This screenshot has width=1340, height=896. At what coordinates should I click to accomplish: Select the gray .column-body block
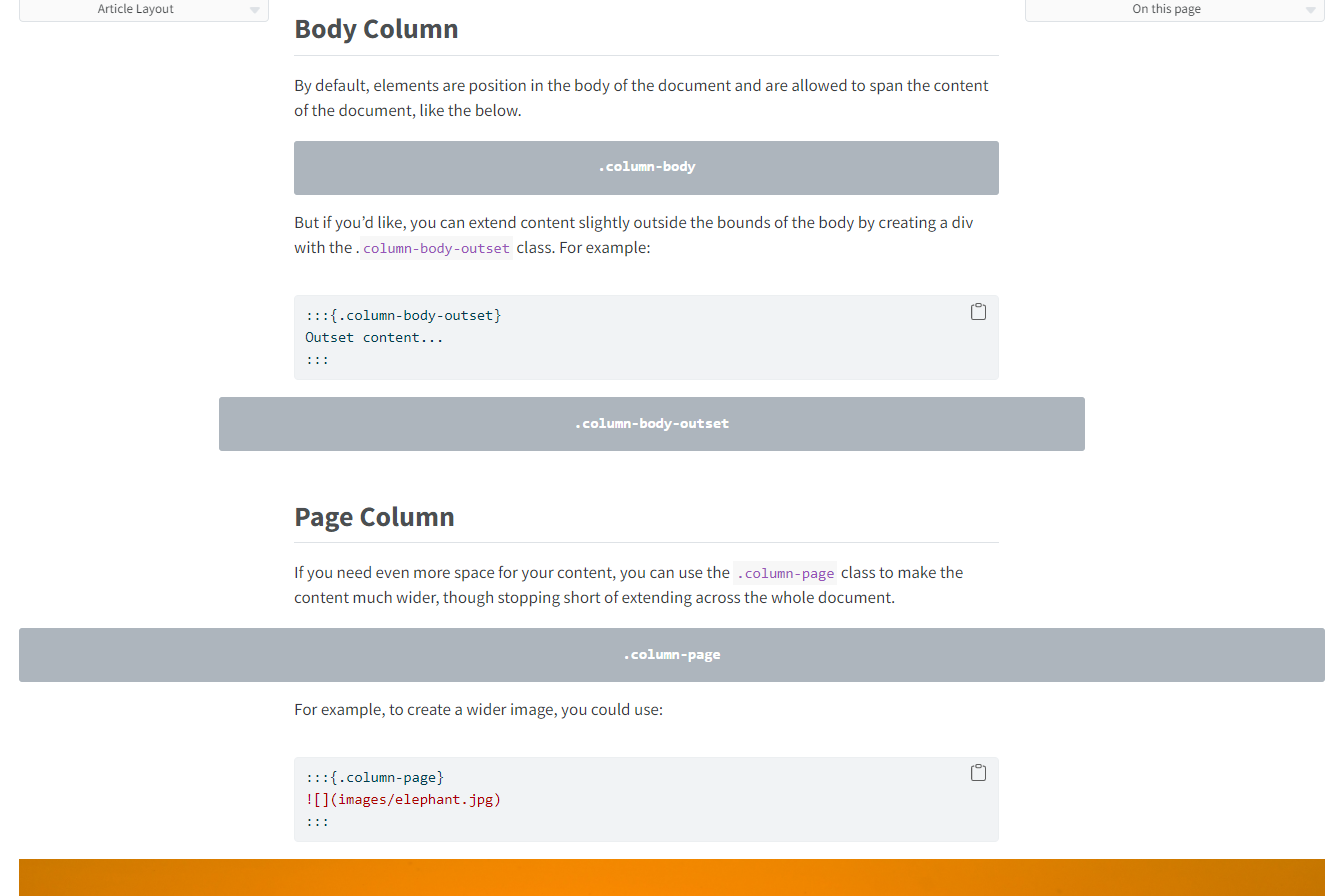coord(646,168)
